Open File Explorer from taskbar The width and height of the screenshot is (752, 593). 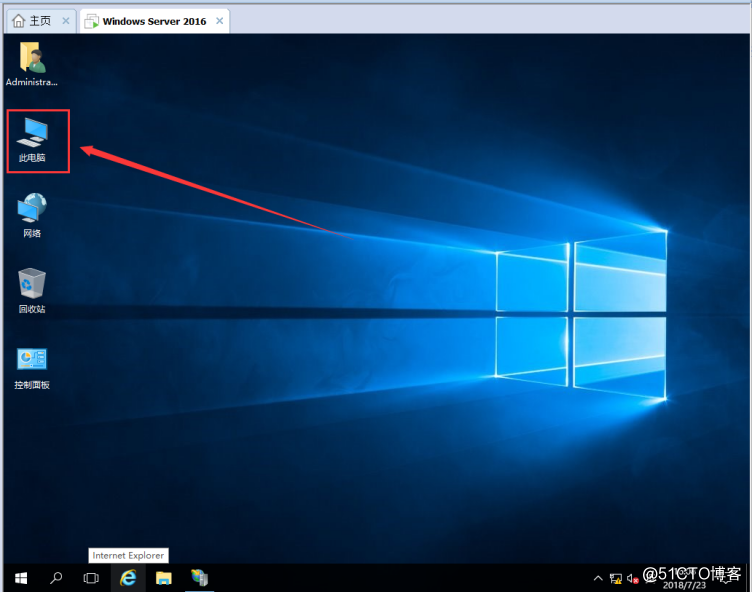[x=164, y=578]
